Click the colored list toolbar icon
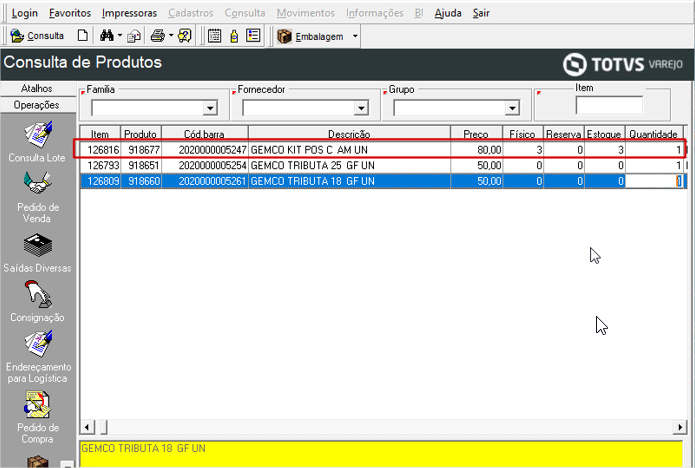The width and height of the screenshot is (695, 468). tap(253, 35)
